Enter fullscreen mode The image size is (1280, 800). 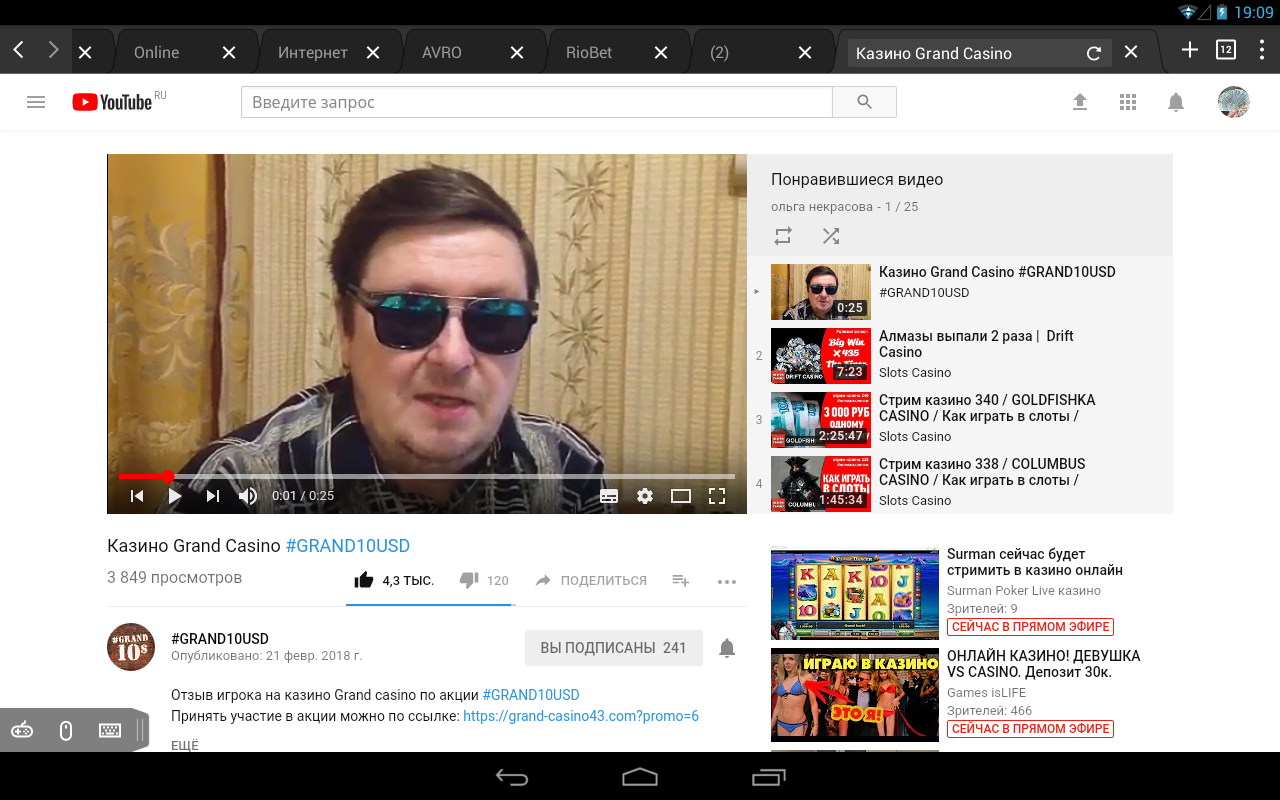click(716, 496)
